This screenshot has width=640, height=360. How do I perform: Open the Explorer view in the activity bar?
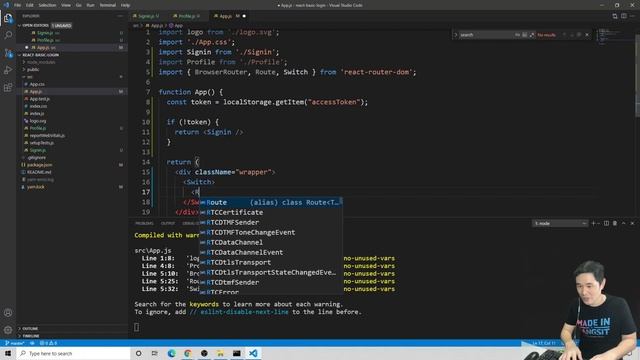(8, 18)
